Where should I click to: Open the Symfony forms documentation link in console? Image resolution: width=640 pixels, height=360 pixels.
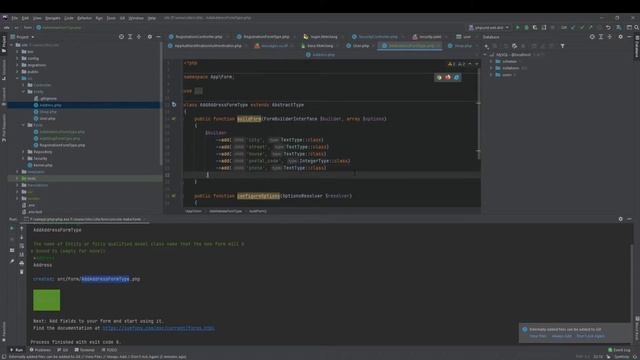coord(158,328)
